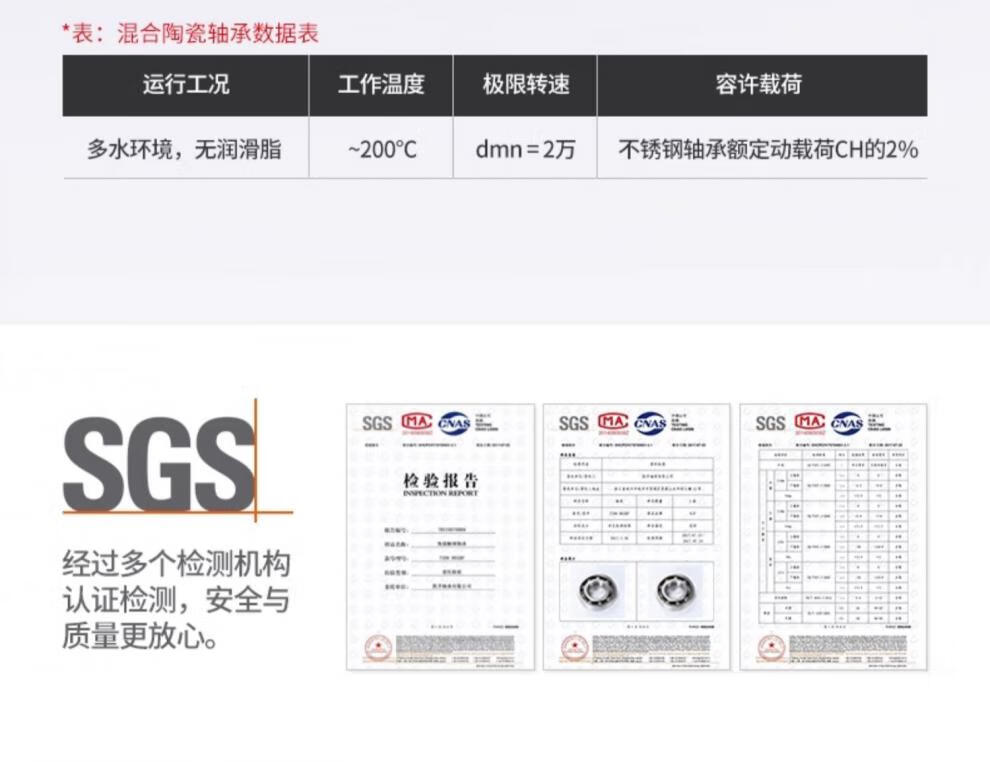This screenshot has height=762, width=990.
Task: Click the right bearing photo in middle report
Action: (x=675, y=592)
